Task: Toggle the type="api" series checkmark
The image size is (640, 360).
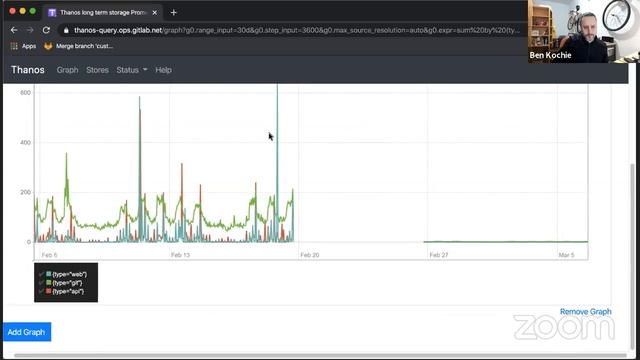Action: coord(41,291)
